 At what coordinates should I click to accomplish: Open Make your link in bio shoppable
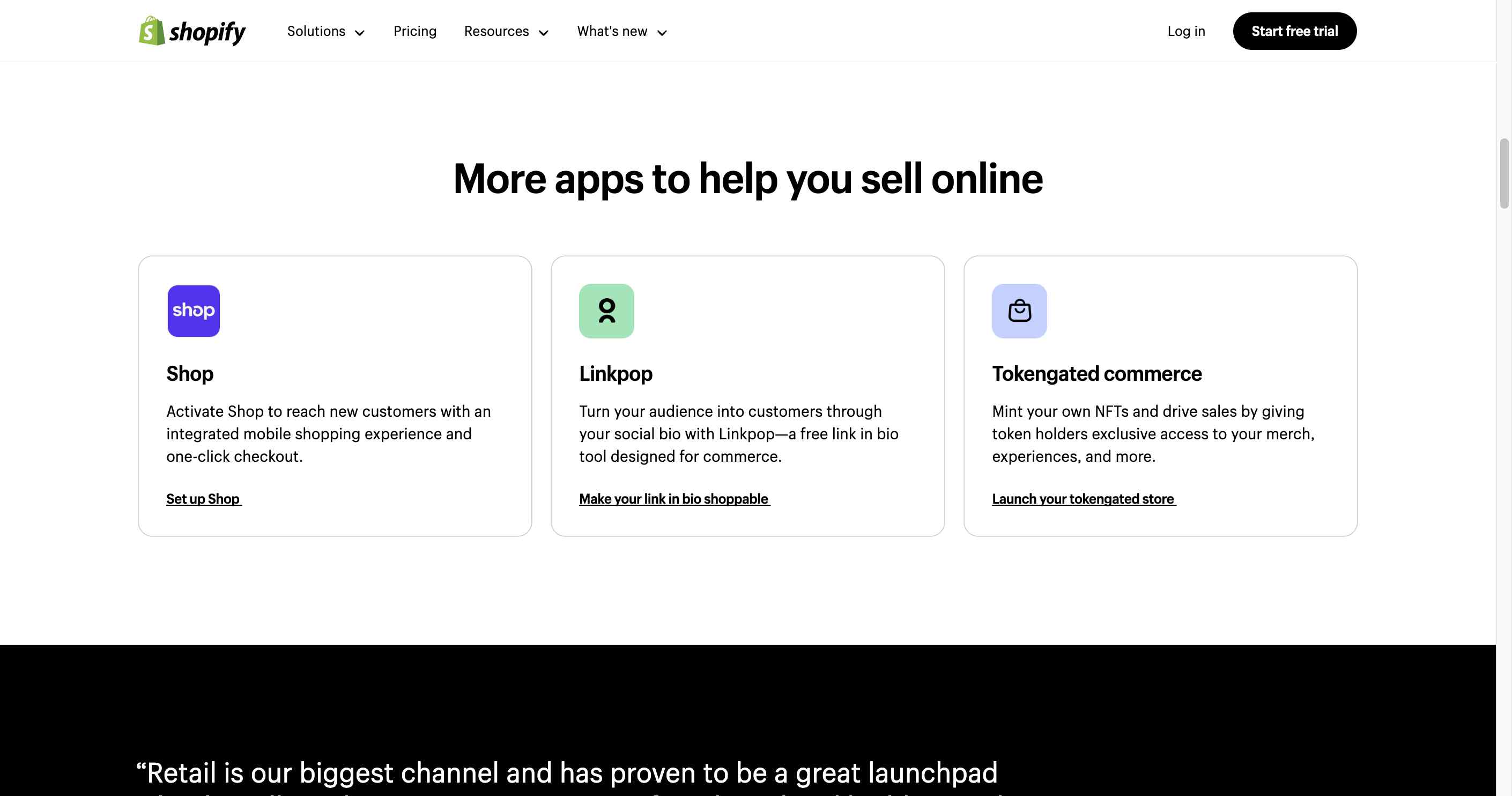[x=675, y=499]
